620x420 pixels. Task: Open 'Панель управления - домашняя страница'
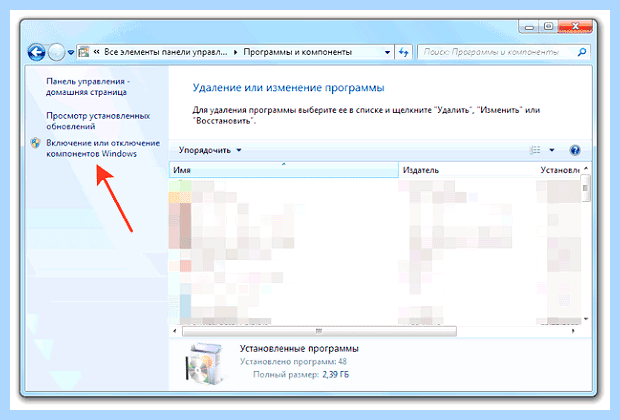[x=88, y=87]
